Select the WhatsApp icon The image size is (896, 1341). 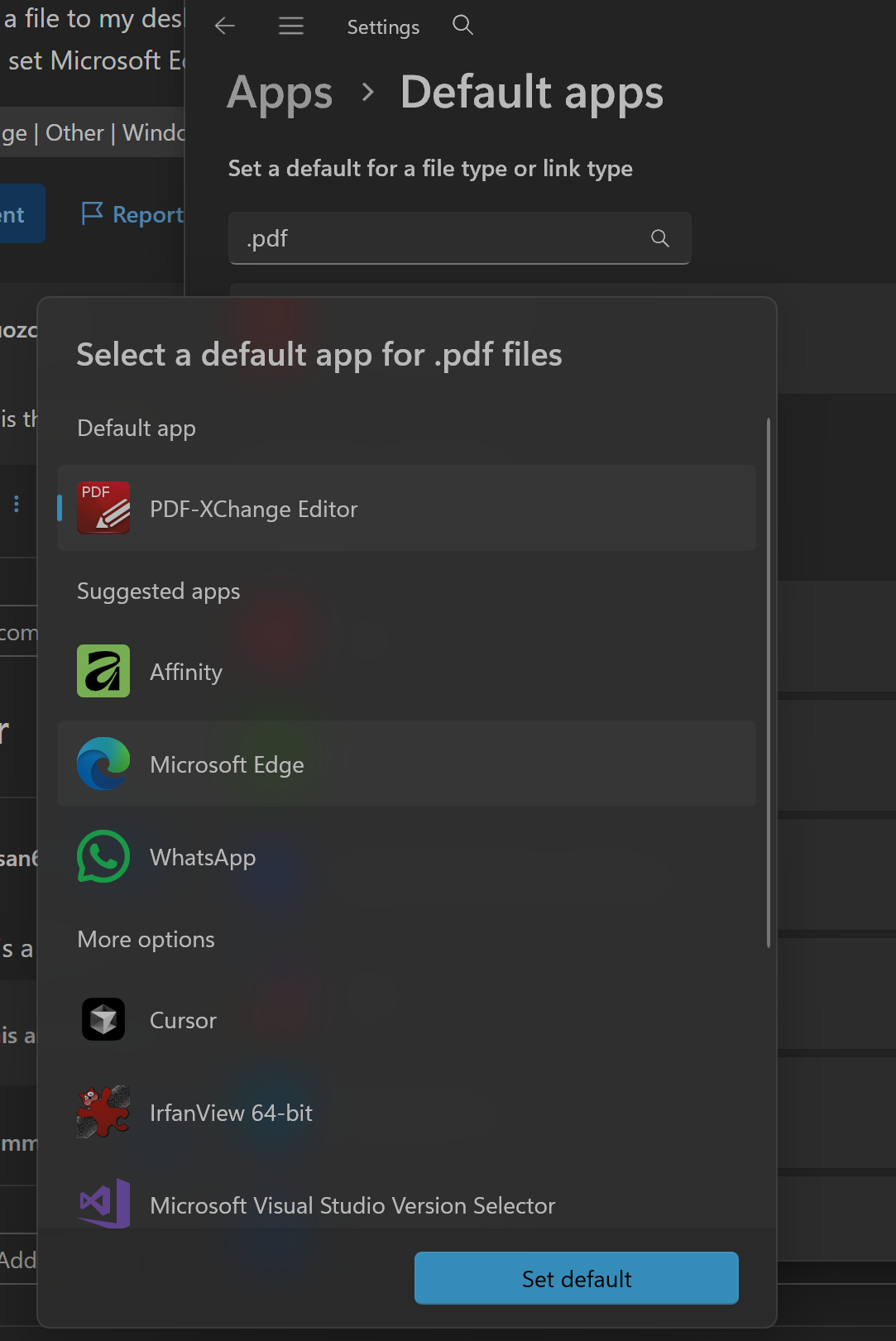point(103,856)
